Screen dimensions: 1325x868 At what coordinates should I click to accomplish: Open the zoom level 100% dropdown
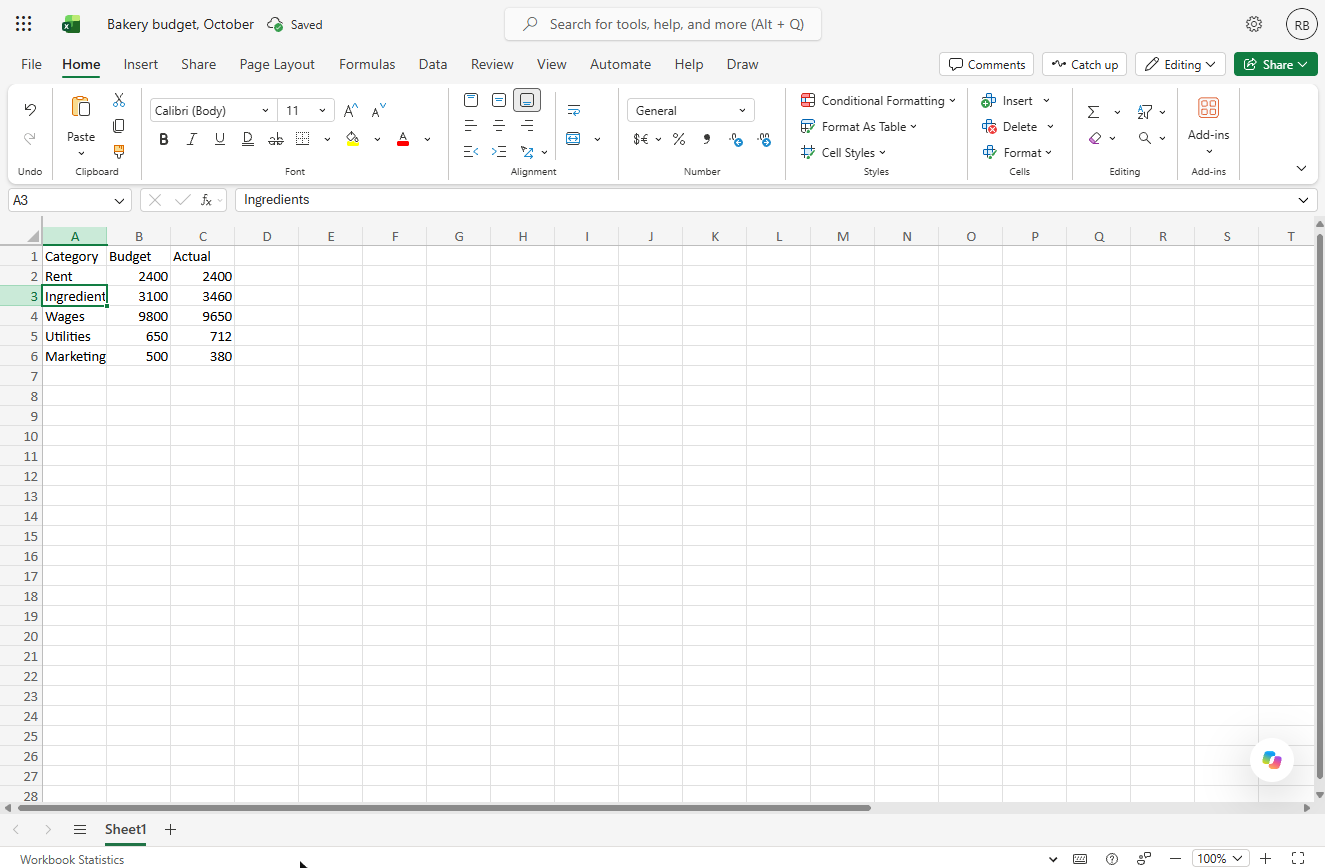(1221, 858)
